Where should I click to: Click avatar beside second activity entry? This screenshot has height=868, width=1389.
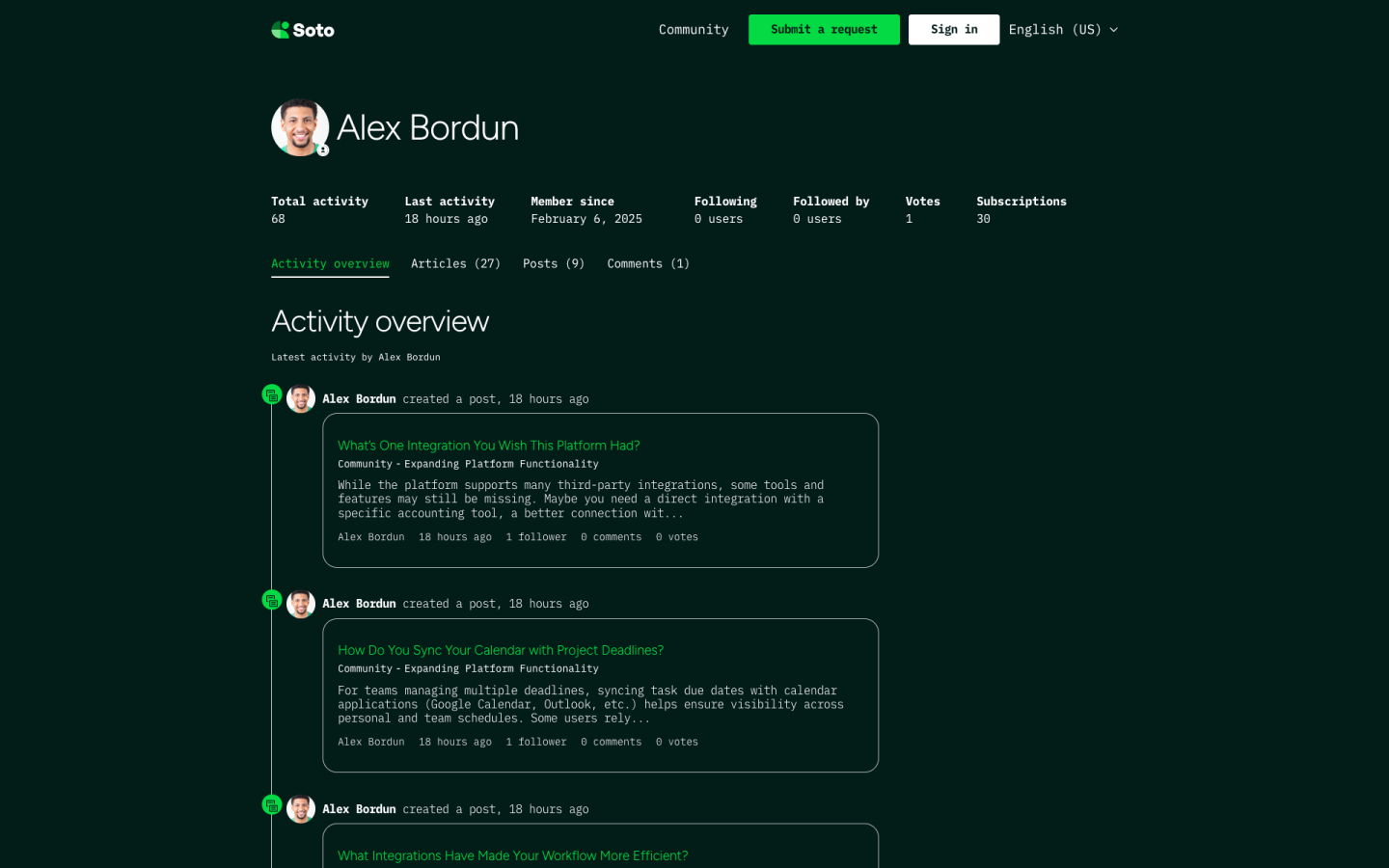pos(301,604)
